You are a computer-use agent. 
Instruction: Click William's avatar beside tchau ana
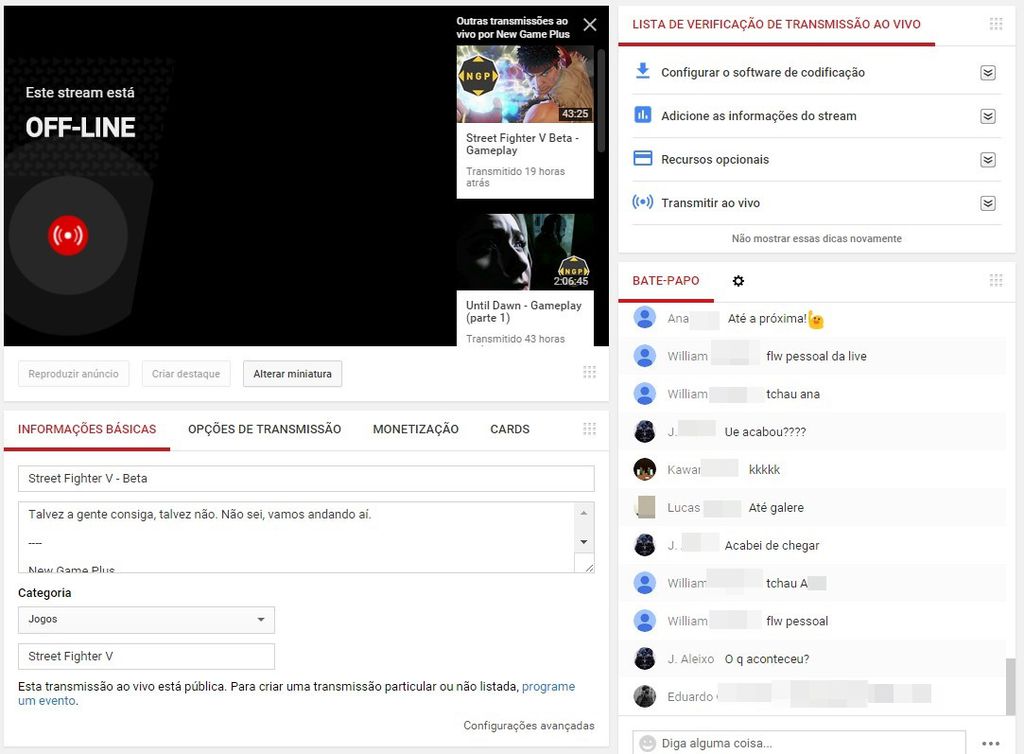pos(645,394)
